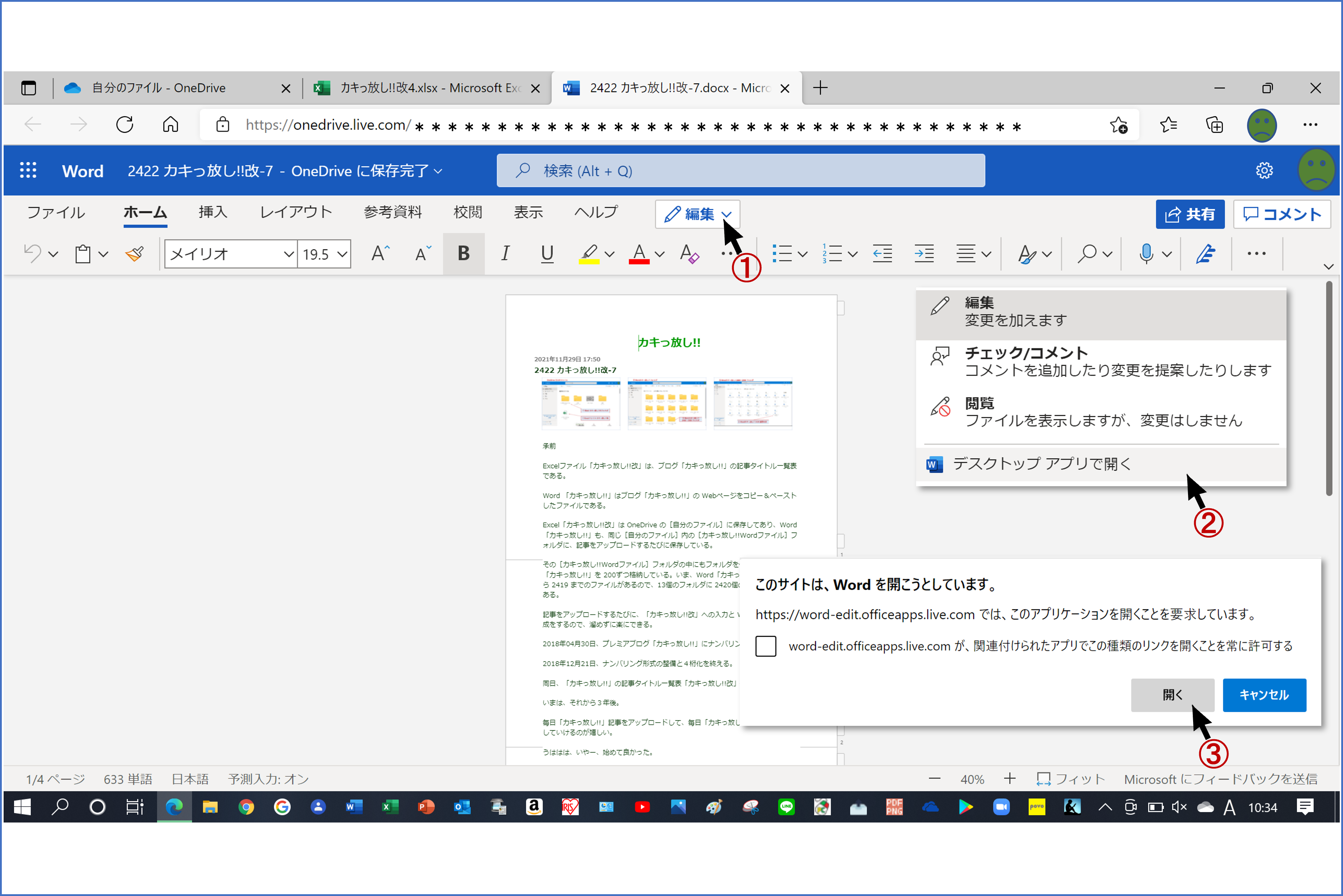The image size is (1343, 896).
Task: Switch to the 表示 tab
Action: [x=528, y=212]
